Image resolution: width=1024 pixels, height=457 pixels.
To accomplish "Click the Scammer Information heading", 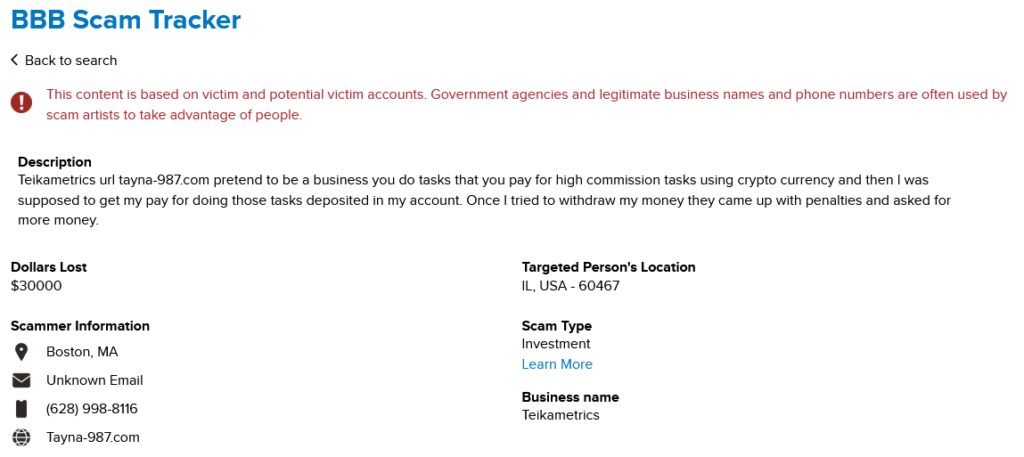I will click(x=80, y=326).
